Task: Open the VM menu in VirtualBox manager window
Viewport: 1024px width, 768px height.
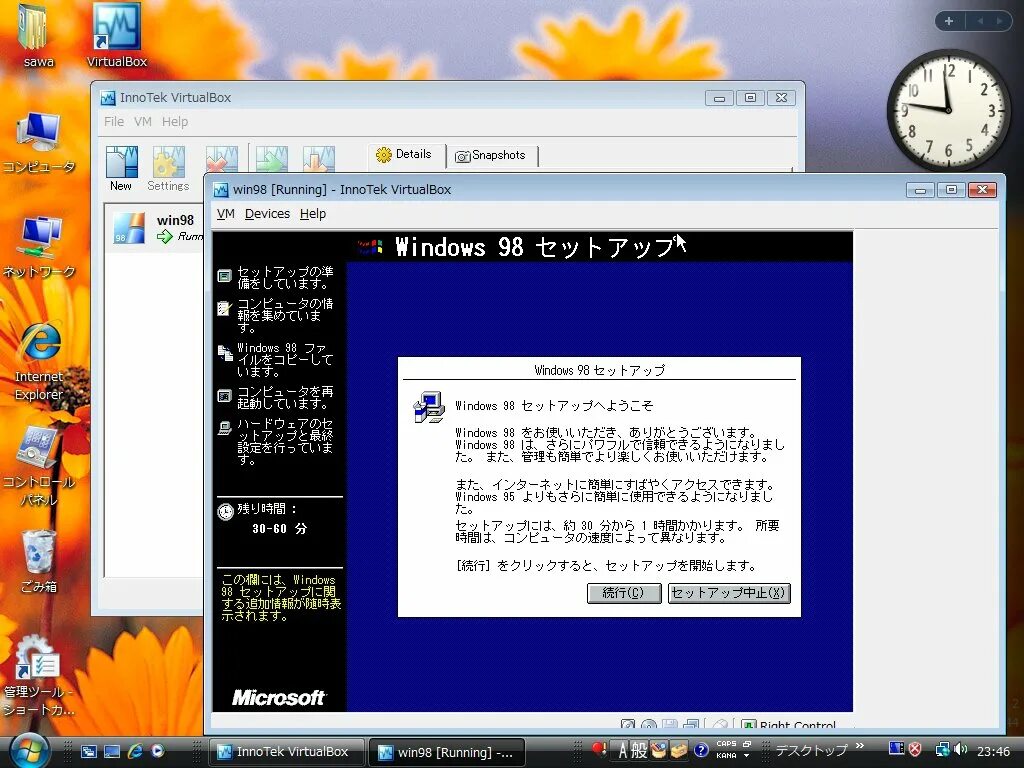Action: pos(143,121)
